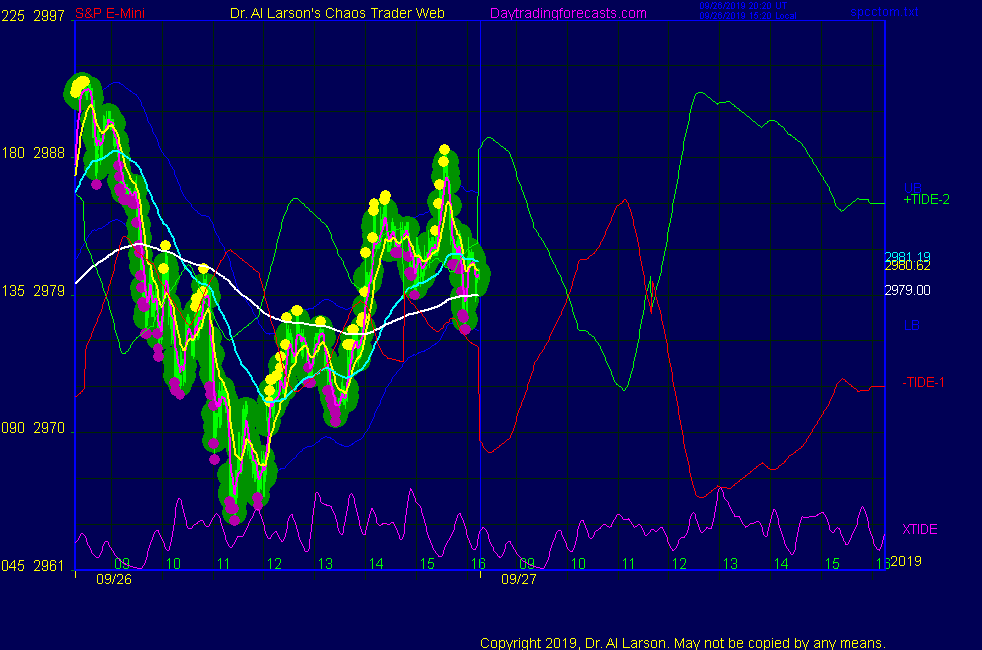Click the white '2979.00' value
Screen dimensions: 982x650
907,290
